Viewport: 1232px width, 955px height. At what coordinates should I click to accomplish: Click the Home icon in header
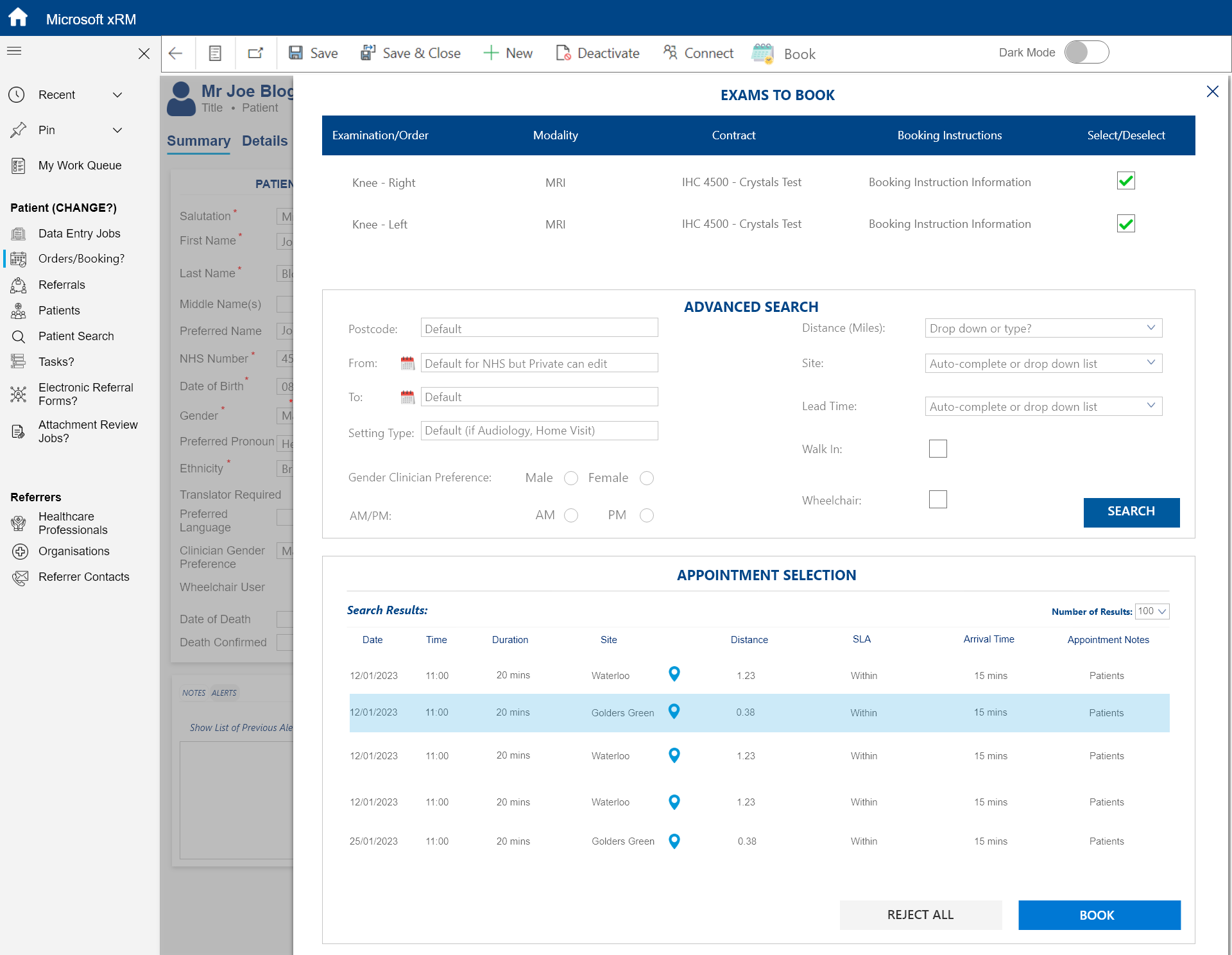pos(18,17)
